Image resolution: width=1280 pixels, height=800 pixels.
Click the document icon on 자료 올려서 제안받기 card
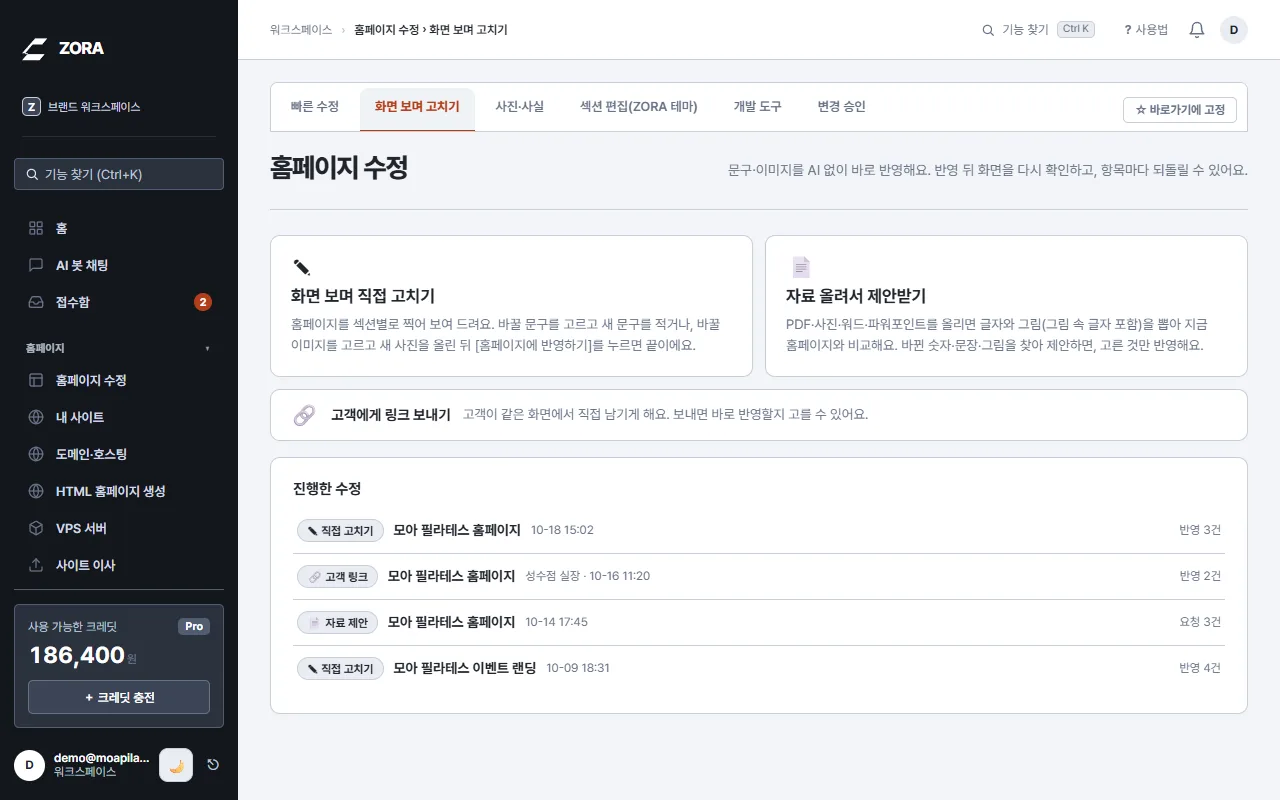pos(800,267)
